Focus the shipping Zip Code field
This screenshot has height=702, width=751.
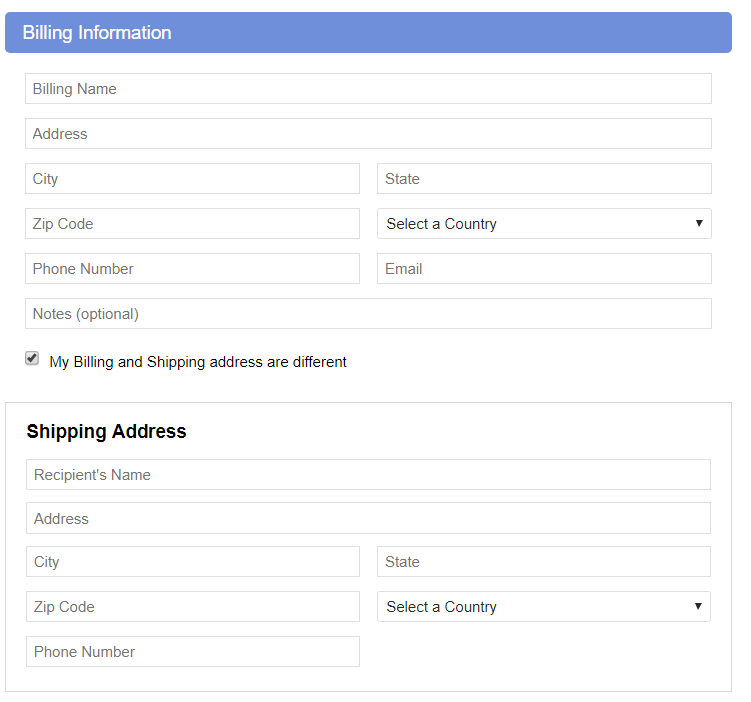point(193,607)
